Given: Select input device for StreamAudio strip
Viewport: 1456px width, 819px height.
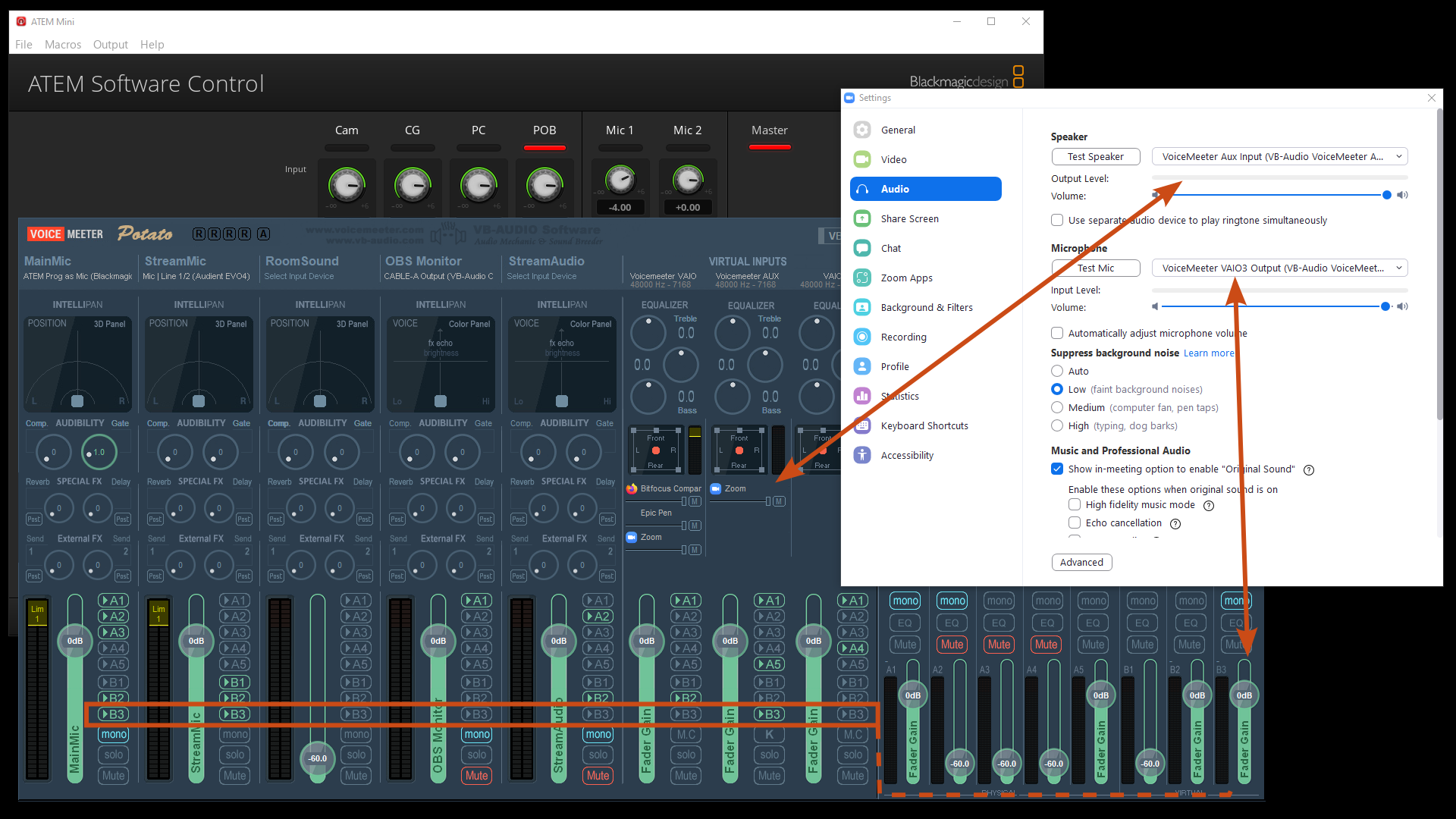Looking at the screenshot, I should point(541,276).
